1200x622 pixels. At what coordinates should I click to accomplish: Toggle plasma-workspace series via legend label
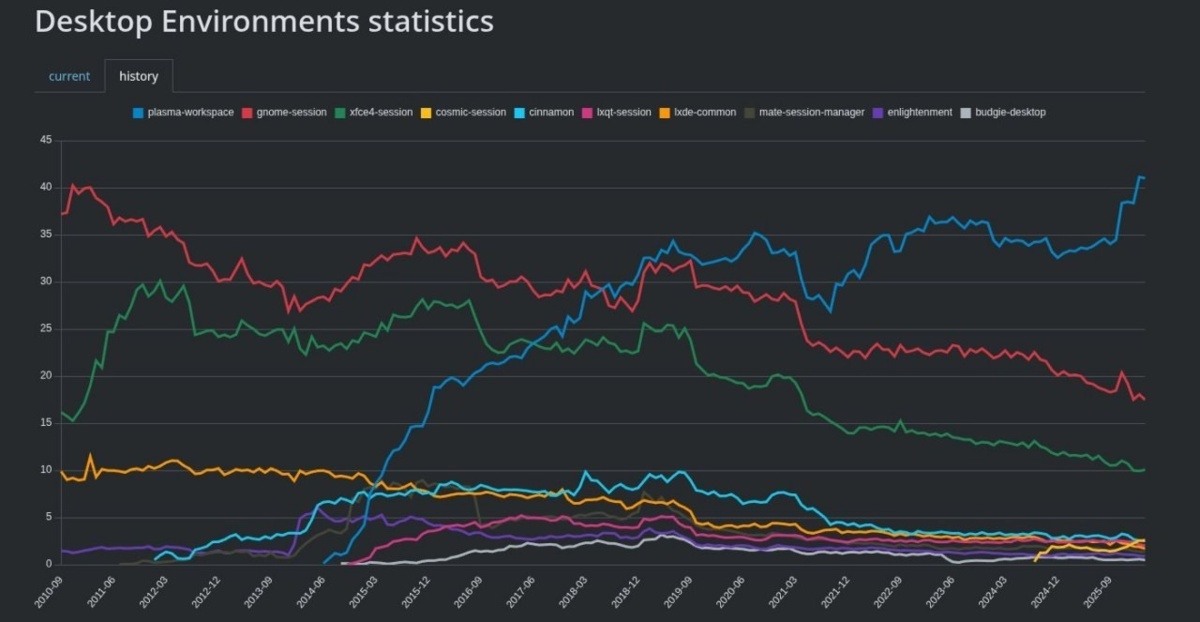pos(190,112)
